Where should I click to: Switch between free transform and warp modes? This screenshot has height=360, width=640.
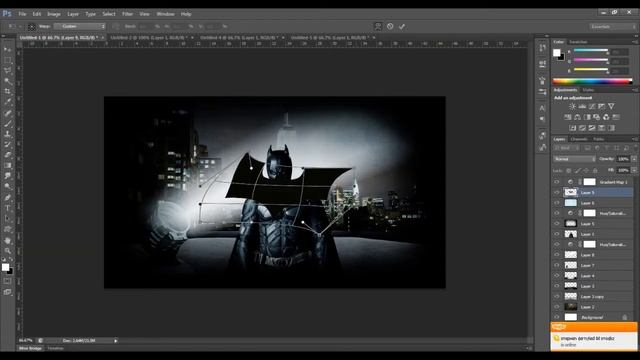(378, 27)
